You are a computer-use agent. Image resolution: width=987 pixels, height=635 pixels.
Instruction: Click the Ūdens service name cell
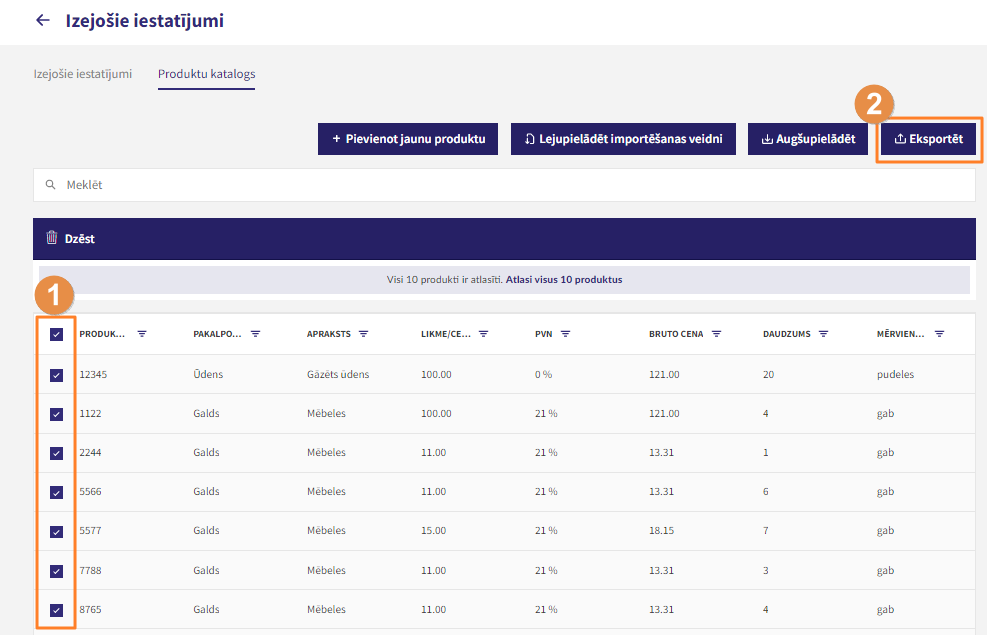click(x=208, y=374)
